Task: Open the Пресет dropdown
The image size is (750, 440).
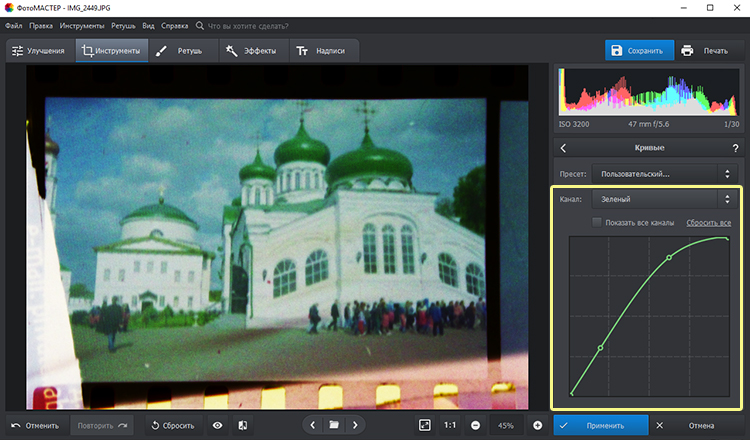Action: pos(665,174)
